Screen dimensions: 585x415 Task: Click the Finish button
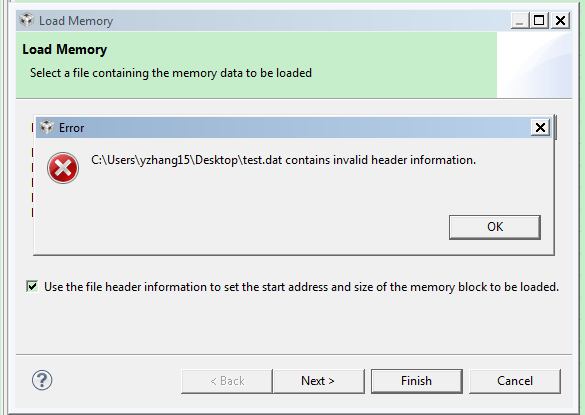(x=417, y=381)
